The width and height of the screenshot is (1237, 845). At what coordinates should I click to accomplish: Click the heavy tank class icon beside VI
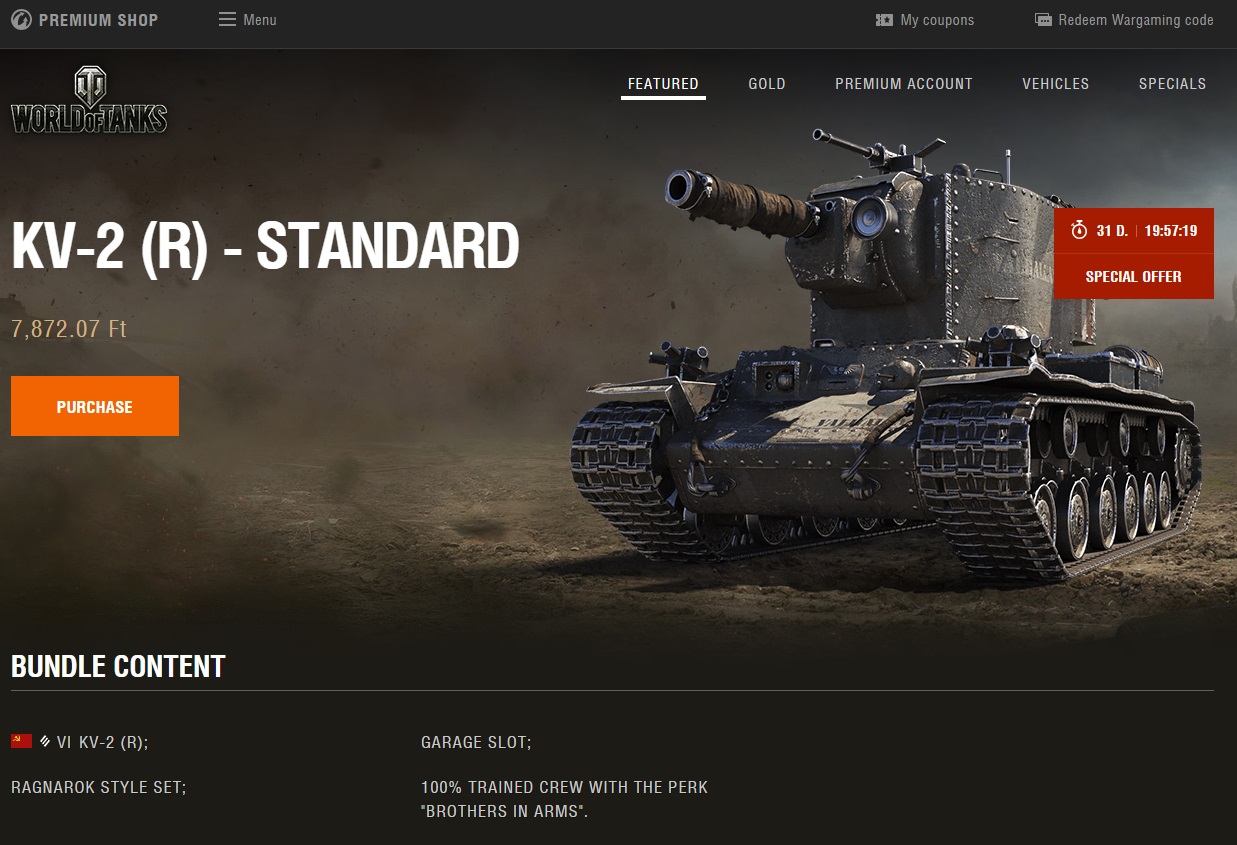pyautogui.click(x=45, y=741)
